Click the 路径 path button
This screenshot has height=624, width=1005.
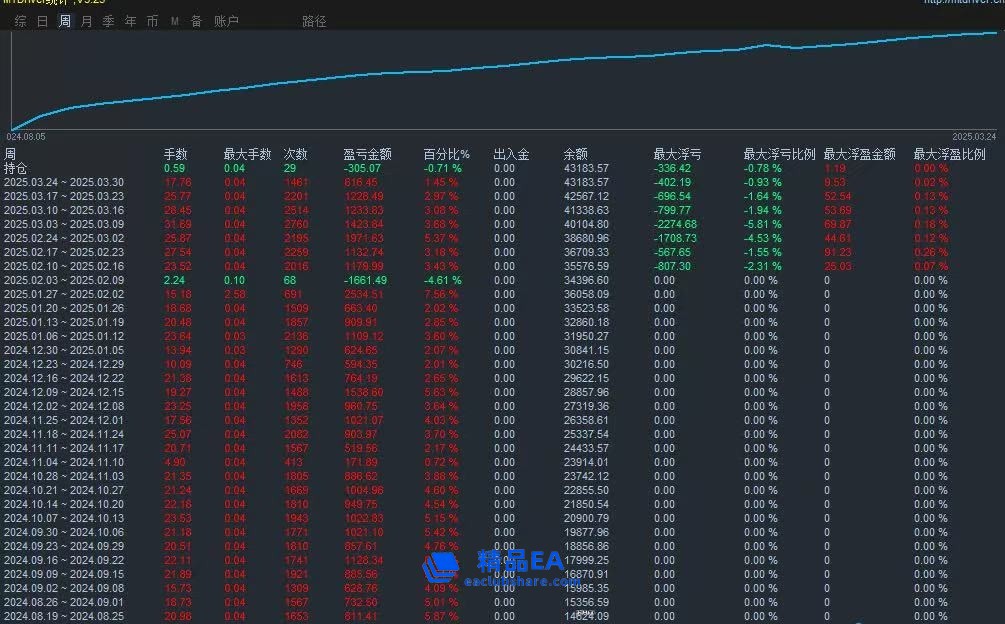pos(314,21)
